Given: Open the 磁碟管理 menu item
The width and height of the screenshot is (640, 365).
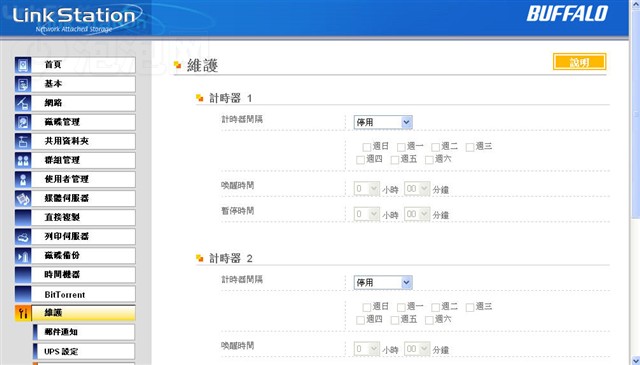Looking at the screenshot, I should click(x=83, y=122).
